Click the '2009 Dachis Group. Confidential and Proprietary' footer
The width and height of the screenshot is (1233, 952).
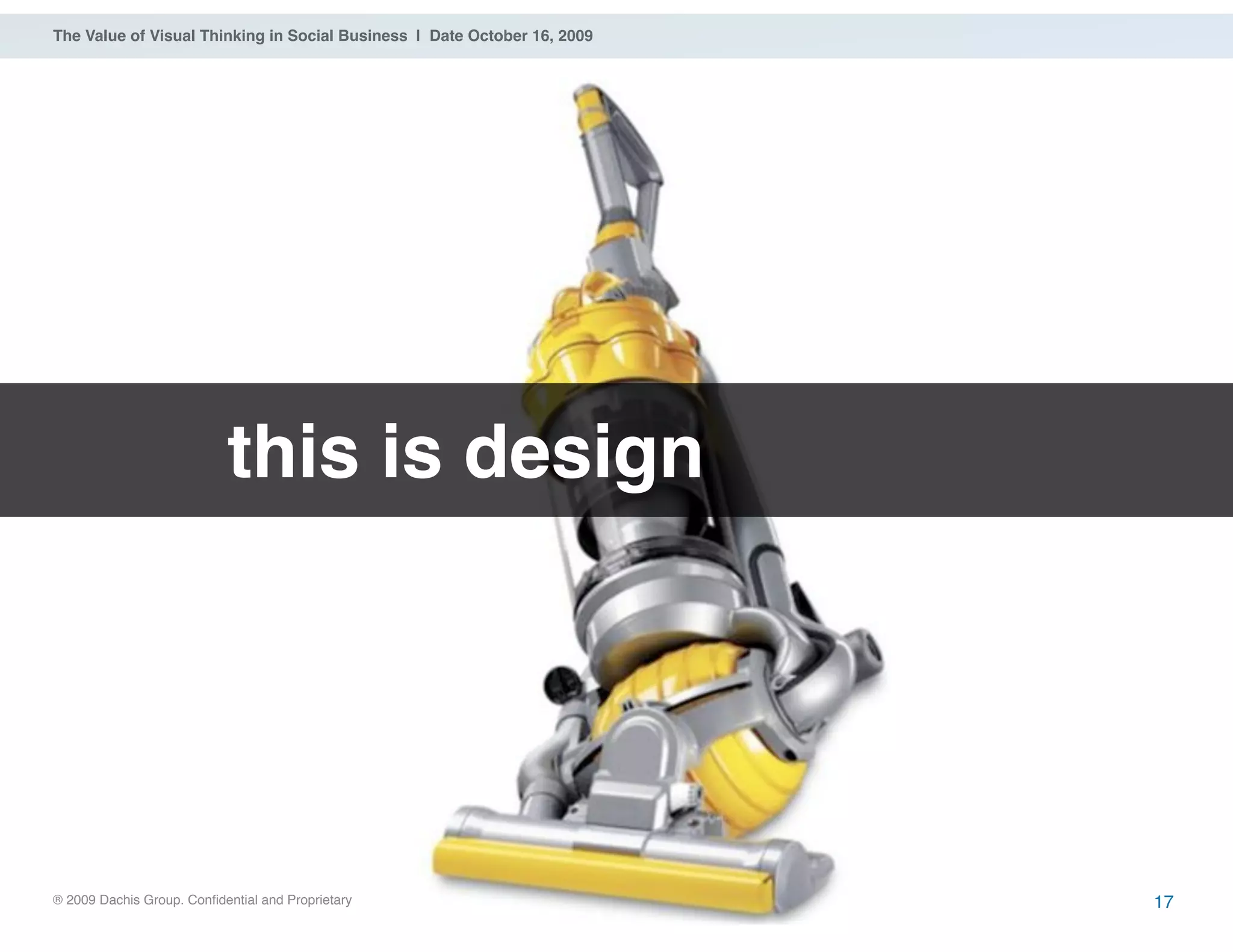[x=202, y=900]
